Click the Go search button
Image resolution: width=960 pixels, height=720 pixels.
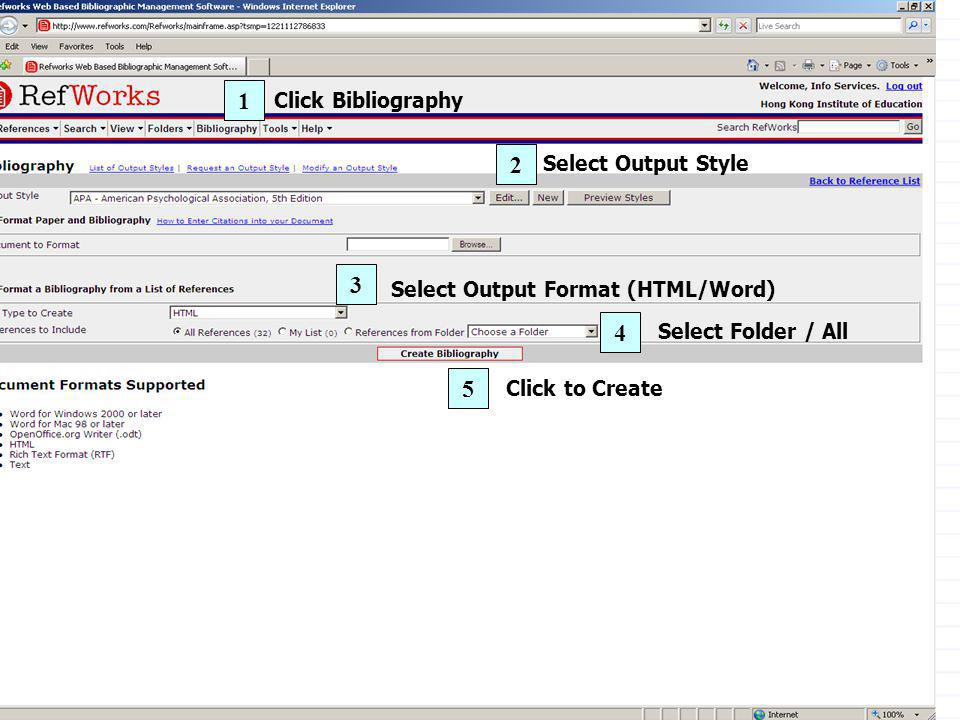coord(912,127)
